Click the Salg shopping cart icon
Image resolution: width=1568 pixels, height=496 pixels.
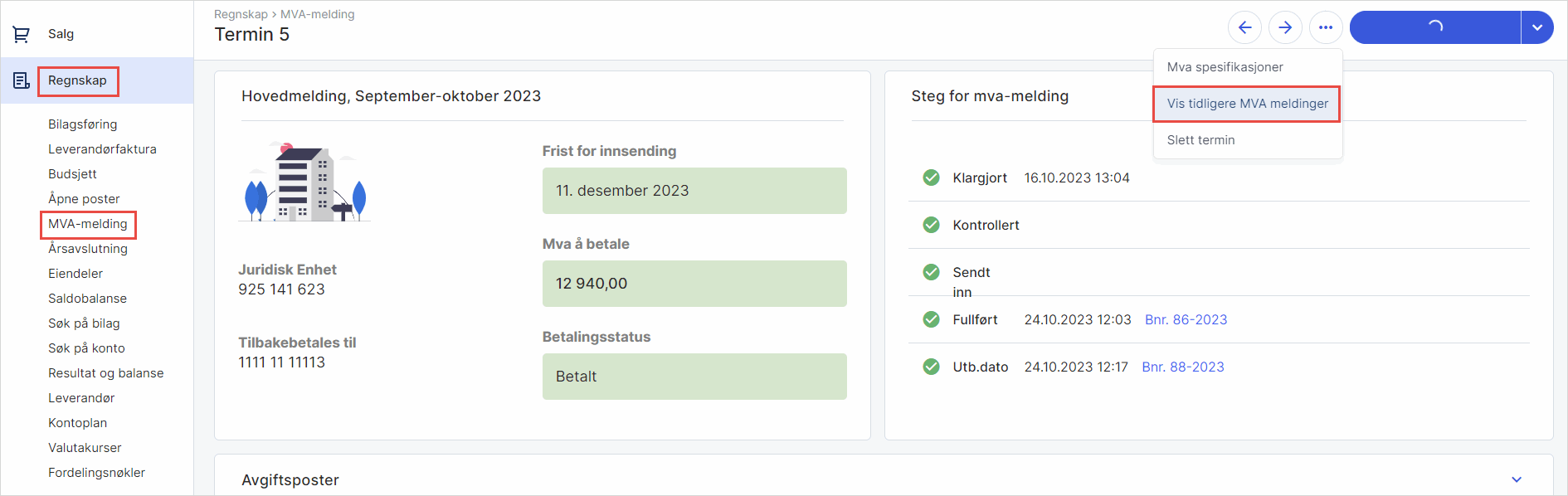[22, 34]
